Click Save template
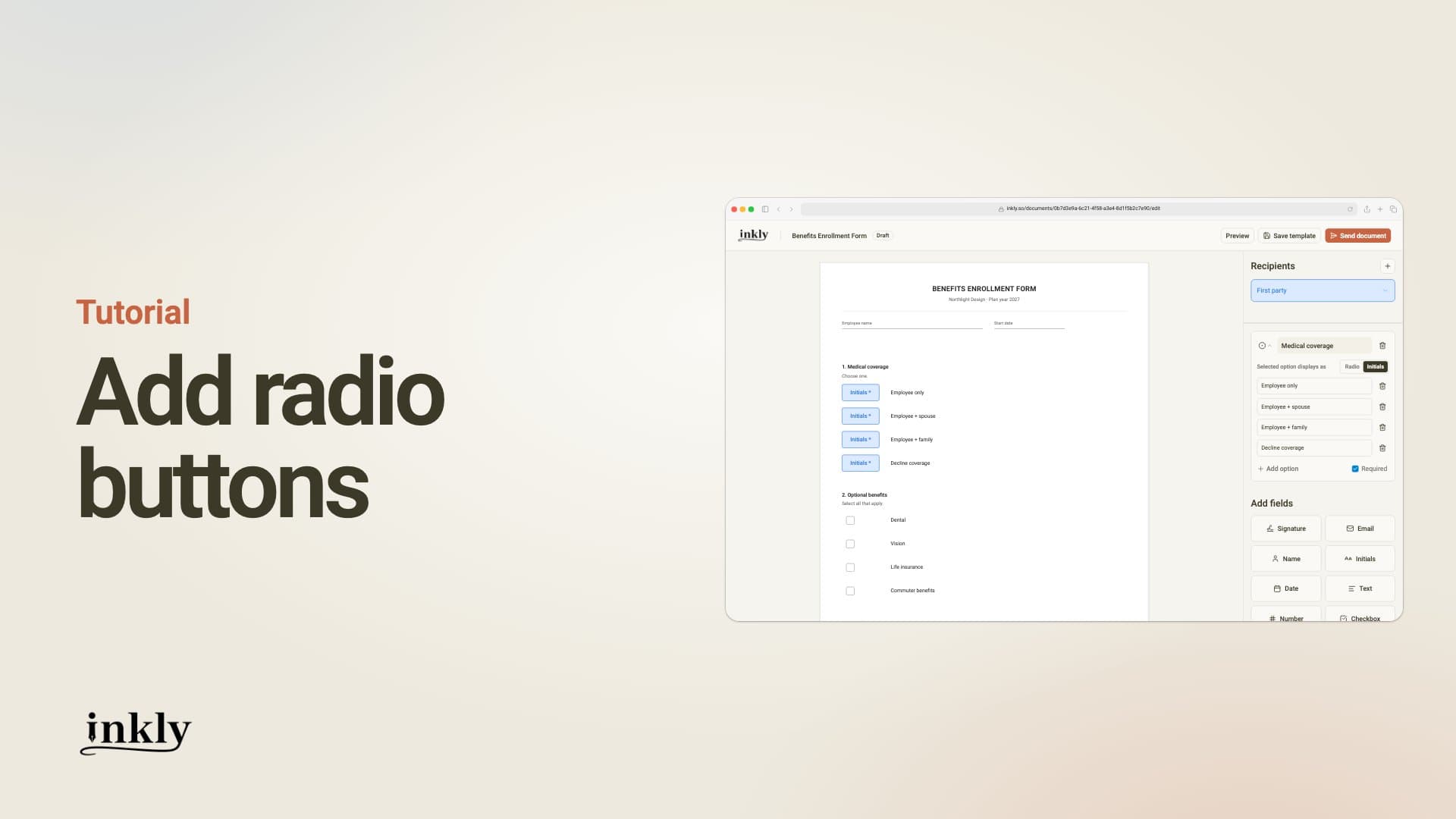 pos(1289,236)
